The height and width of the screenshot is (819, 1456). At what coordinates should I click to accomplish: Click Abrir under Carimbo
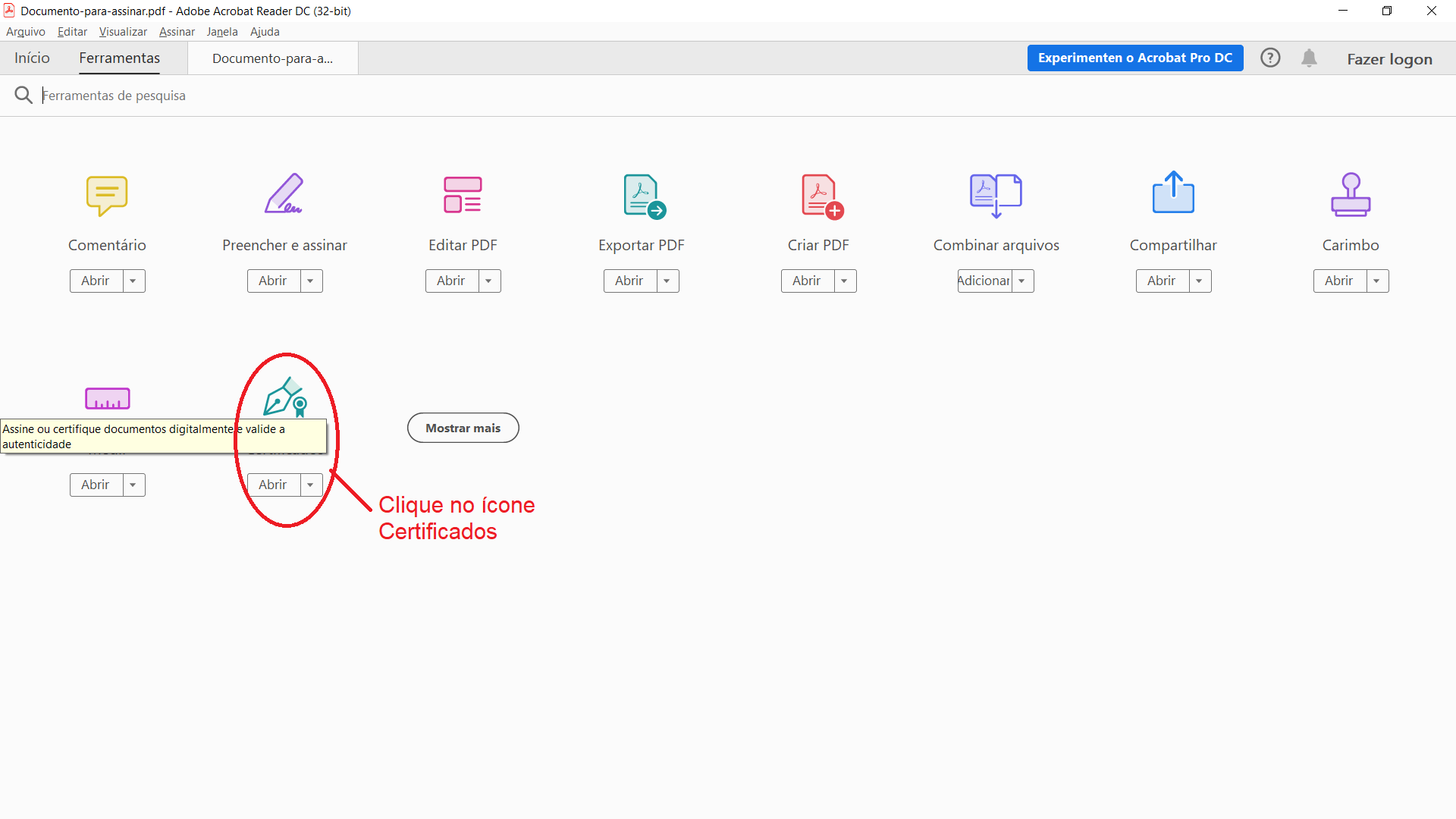point(1340,281)
